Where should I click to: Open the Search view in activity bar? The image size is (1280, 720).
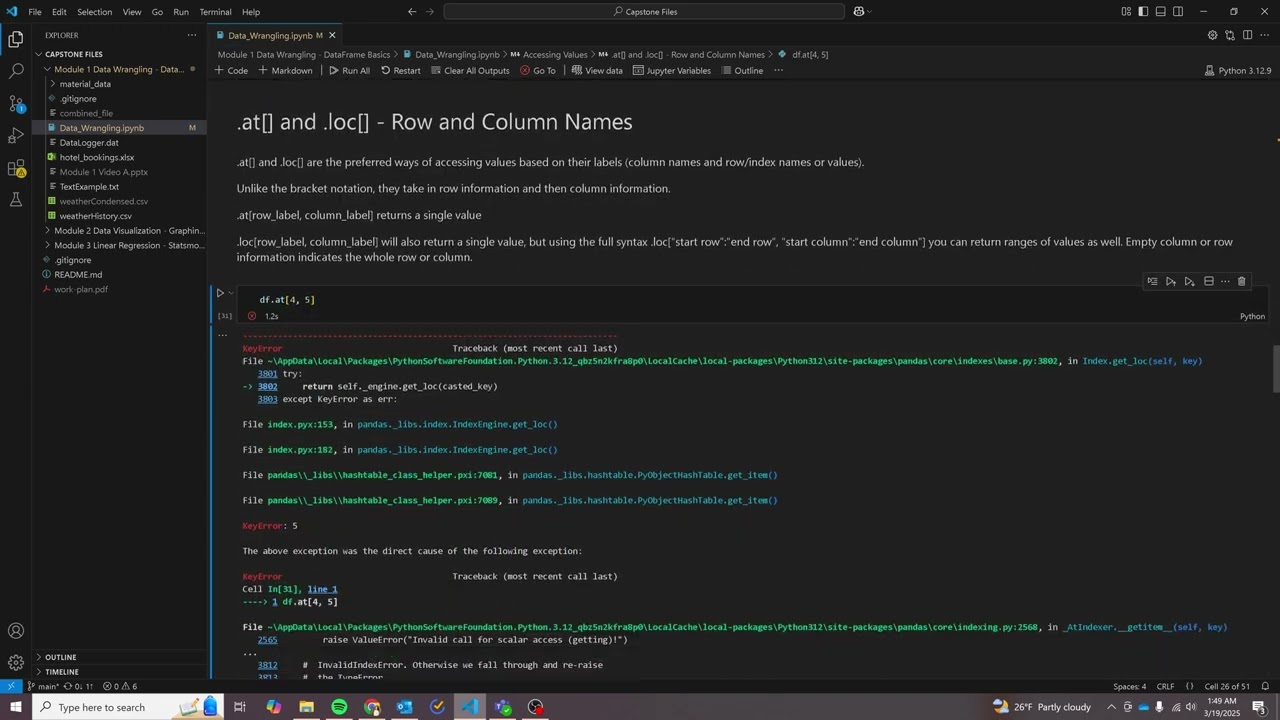point(16,72)
